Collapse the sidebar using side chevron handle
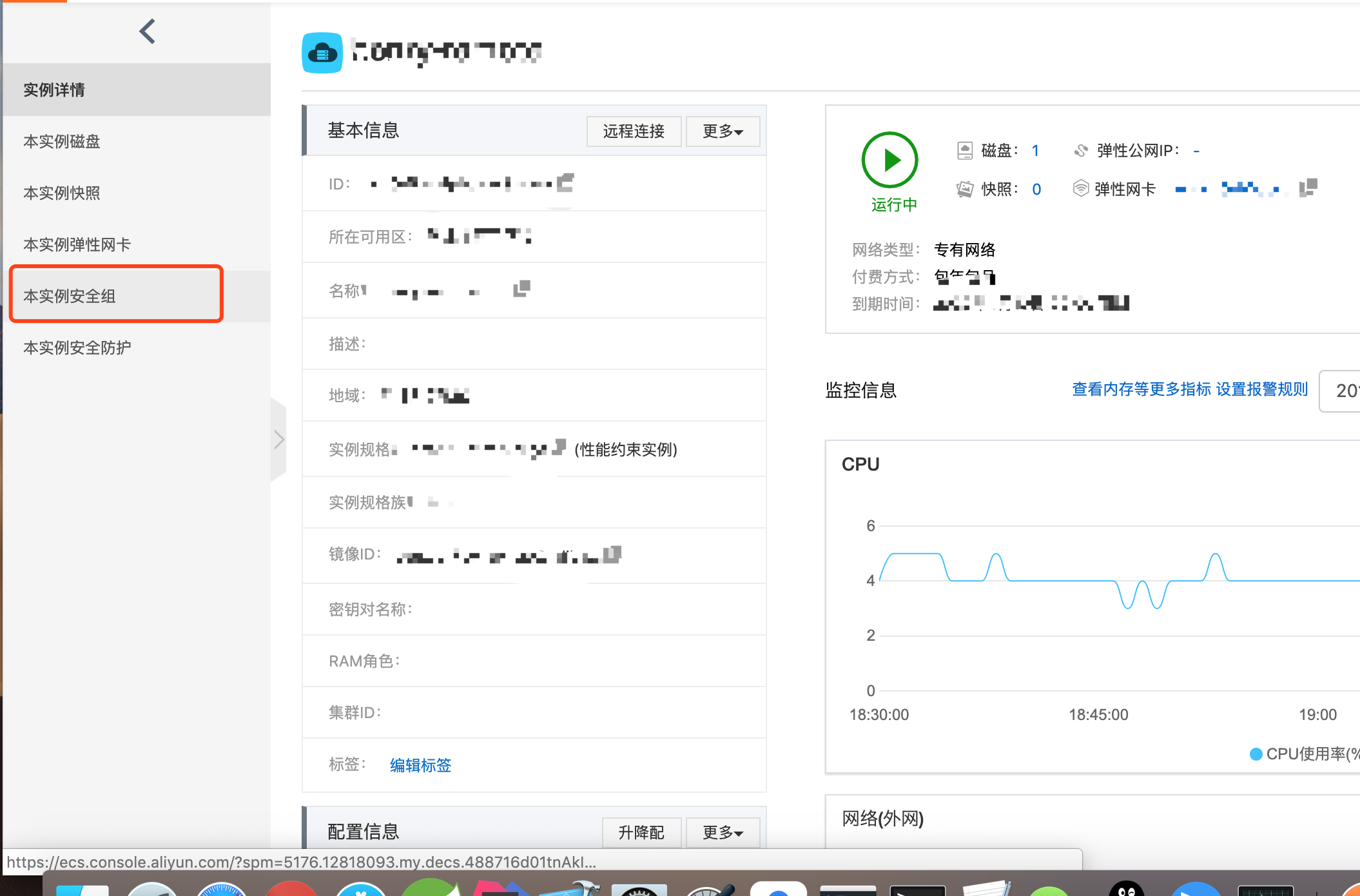 point(278,440)
